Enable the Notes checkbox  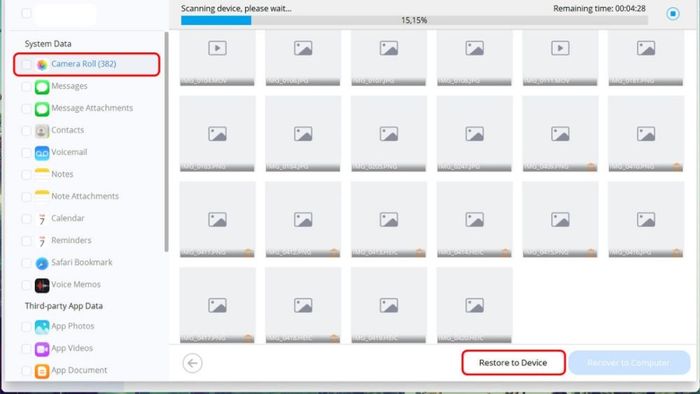click(26, 175)
